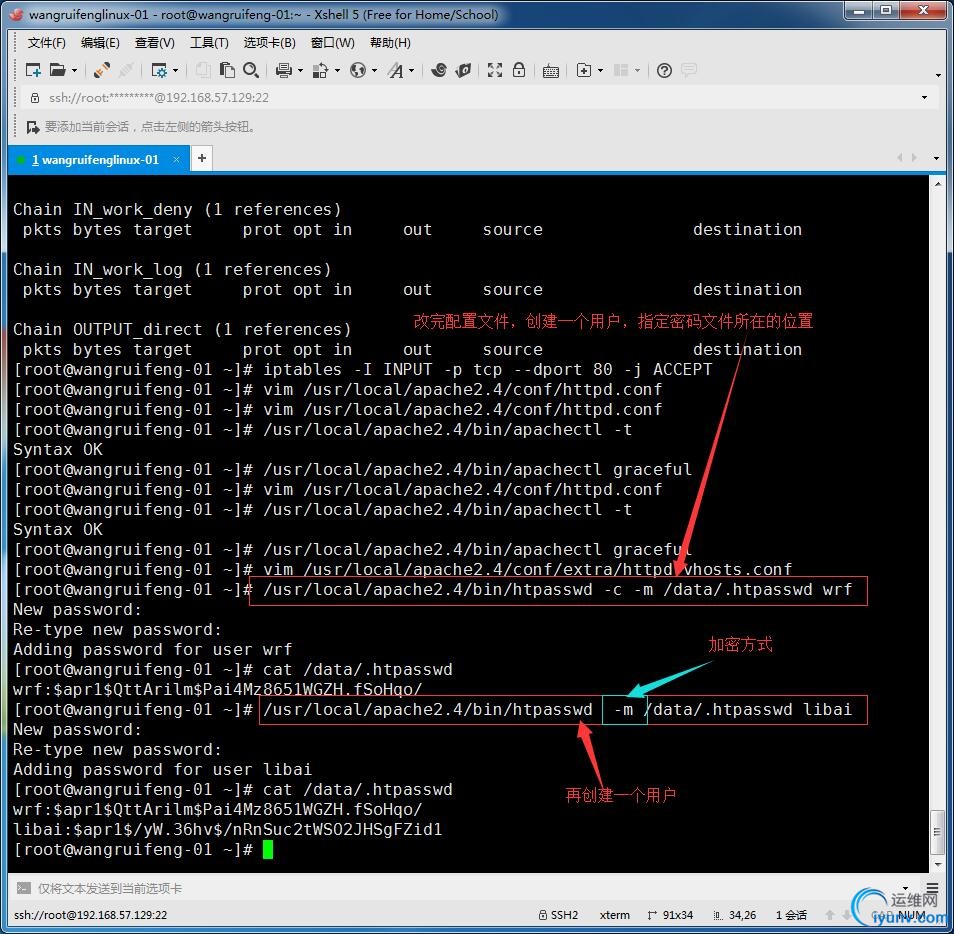
Task: Click the terminal scrollbar up arrow
Action: click(x=938, y=184)
